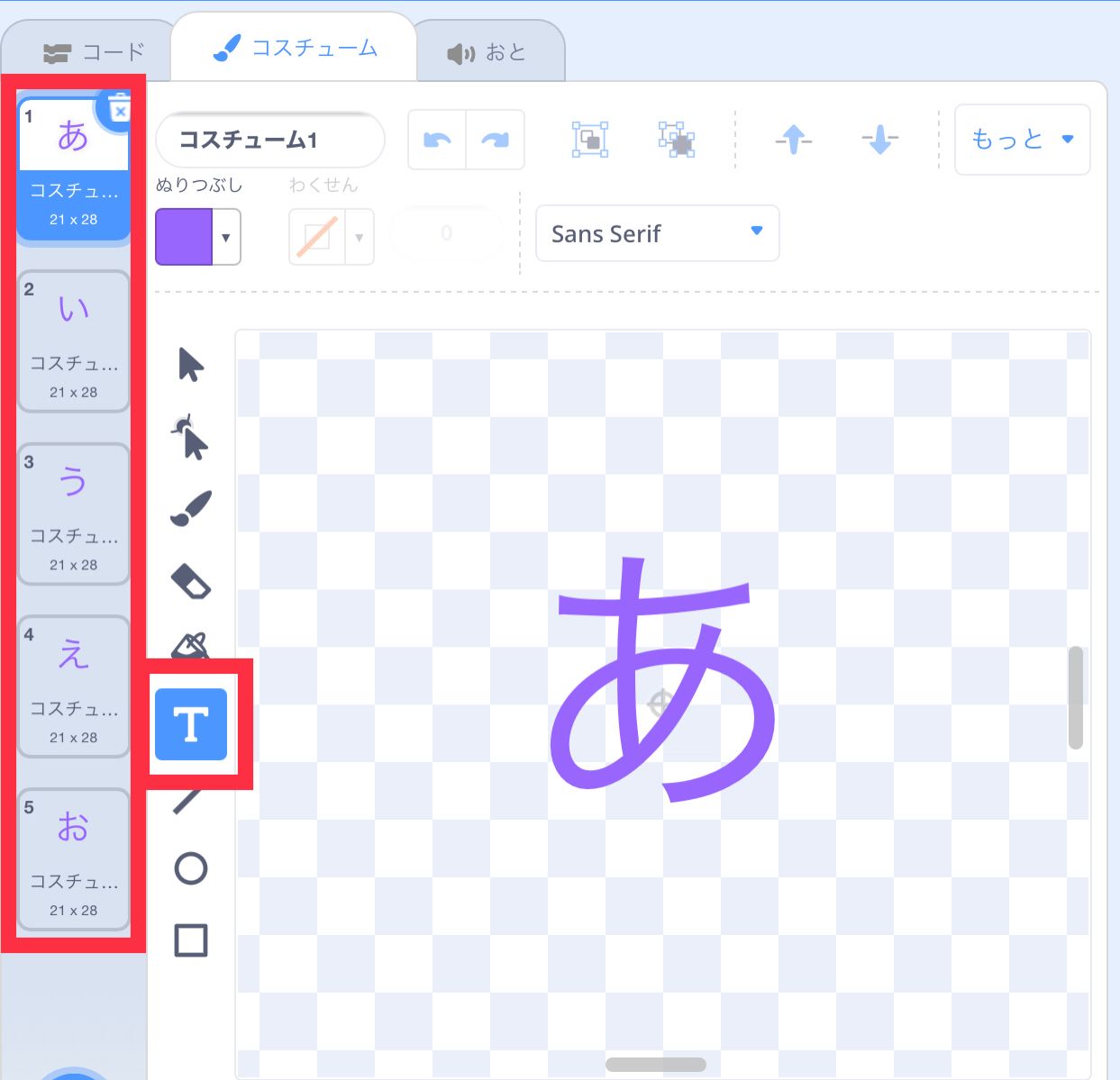Select the arrow Select tool
The image size is (1120, 1080).
(x=191, y=365)
